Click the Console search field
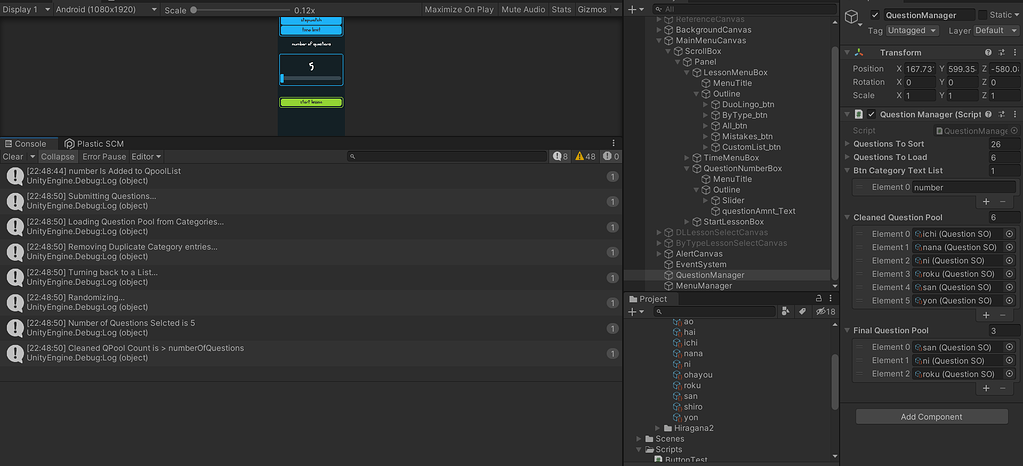 (448, 157)
